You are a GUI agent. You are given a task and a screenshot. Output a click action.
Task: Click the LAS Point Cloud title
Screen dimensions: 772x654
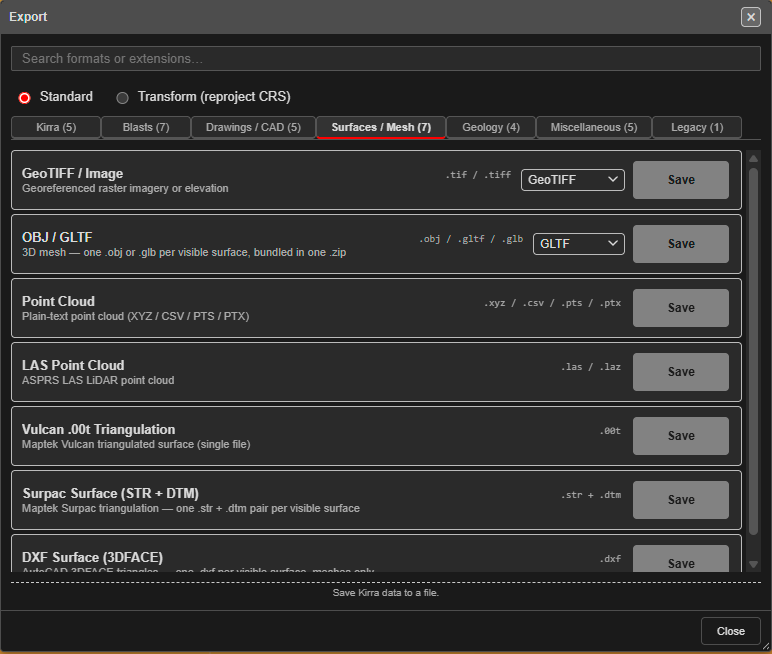(x=73, y=365)
